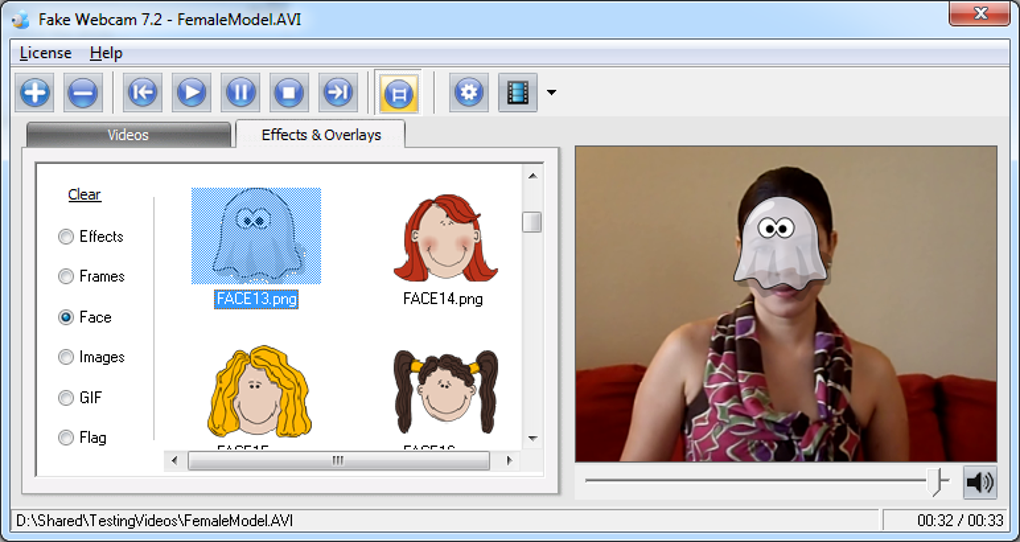Select the Face radio button
The width and height of the screenshot is (1020, 542).
pyautogui.click(x=66, y=317)
